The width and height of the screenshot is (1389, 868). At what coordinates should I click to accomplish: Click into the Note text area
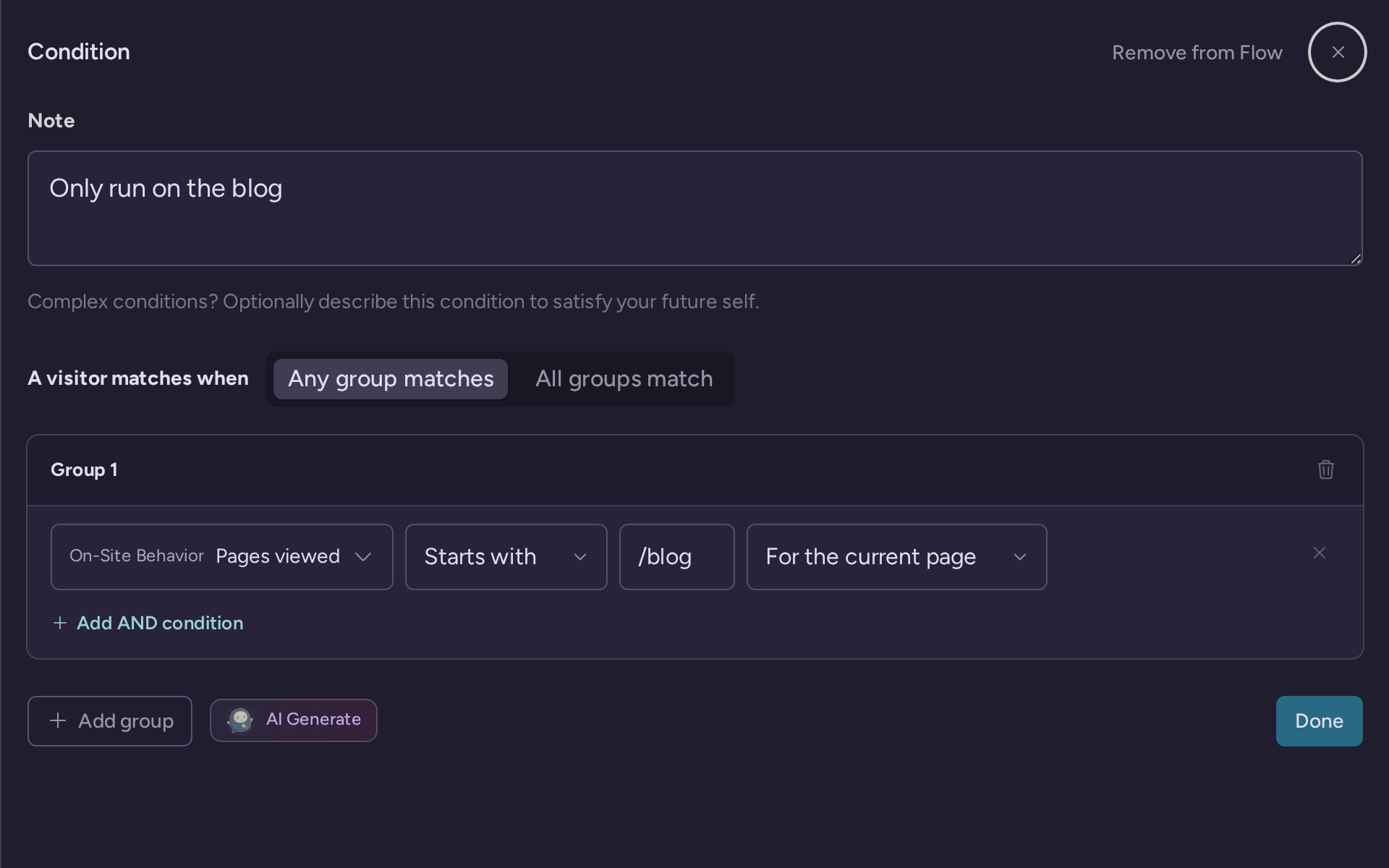coord(694,208)
